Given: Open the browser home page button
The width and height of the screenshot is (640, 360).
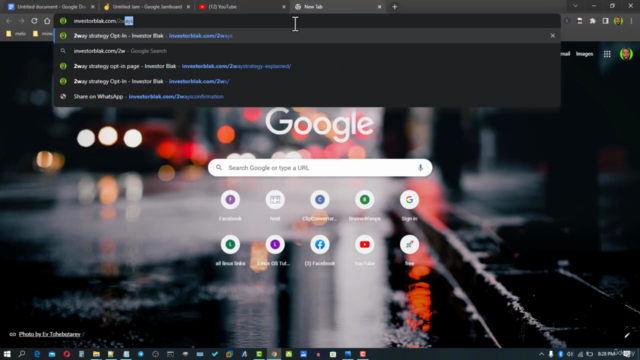Looking at the screenshot, I should coord(47,21).
